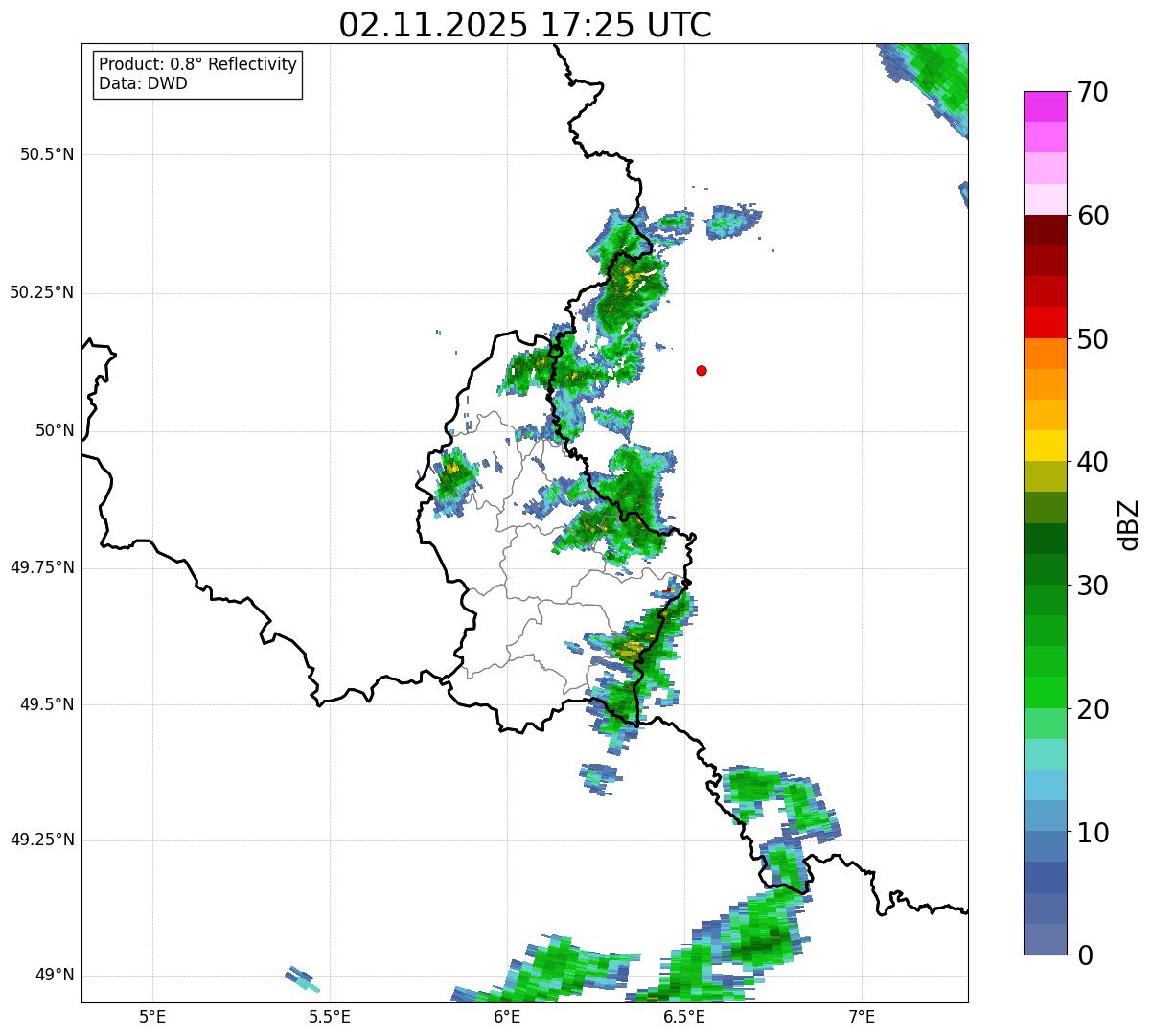Click the 'Data: DWD' text
The image size is (1152, 1036).
coord(144,83)
